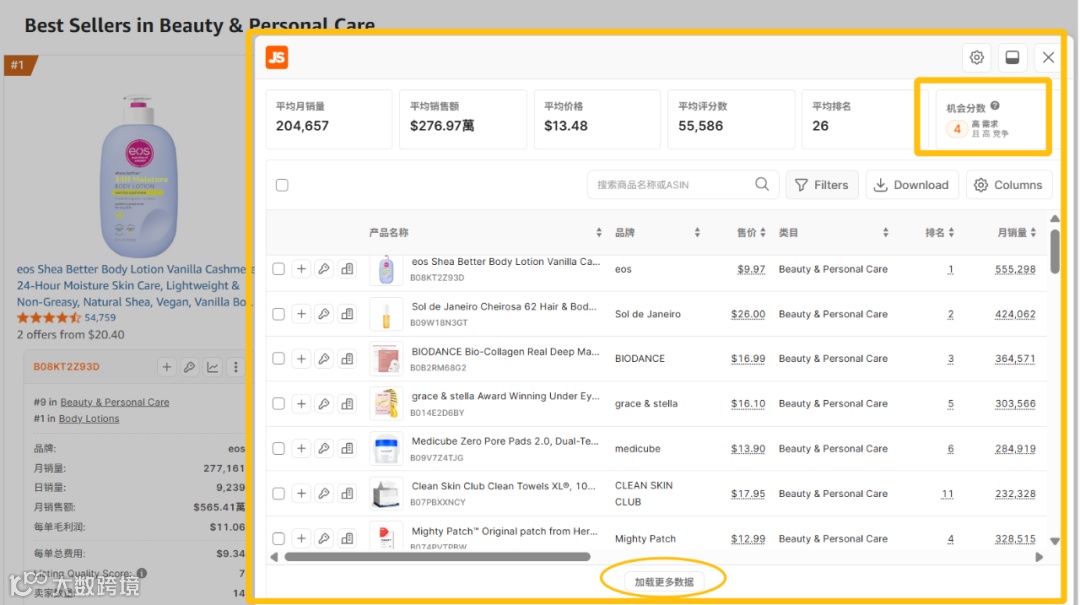Check the Clean Skin Club row

278,493
